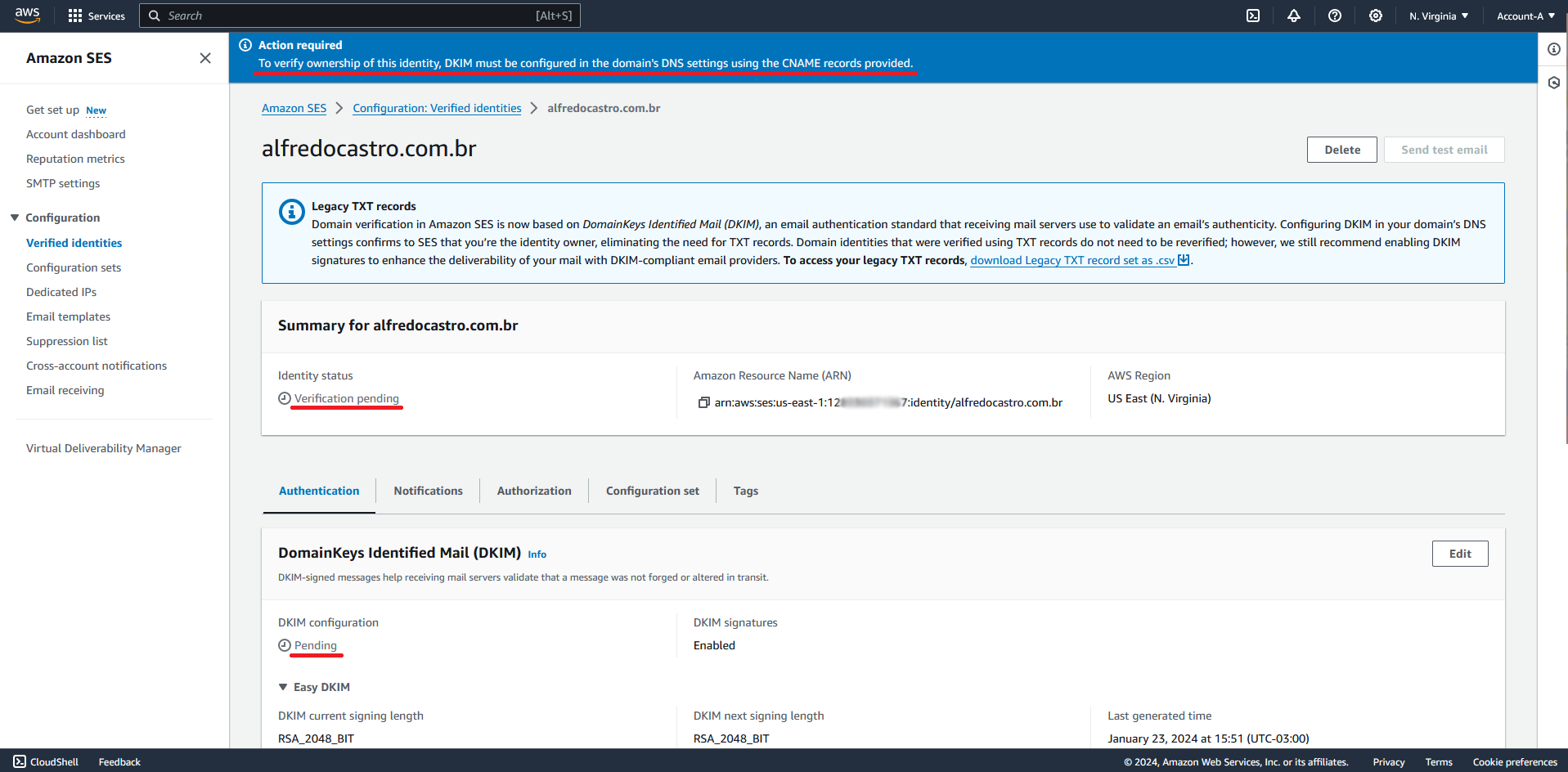Open Email templates in sidebar
This screenshot has width=1568, height=772.
(x=68, y=316)
